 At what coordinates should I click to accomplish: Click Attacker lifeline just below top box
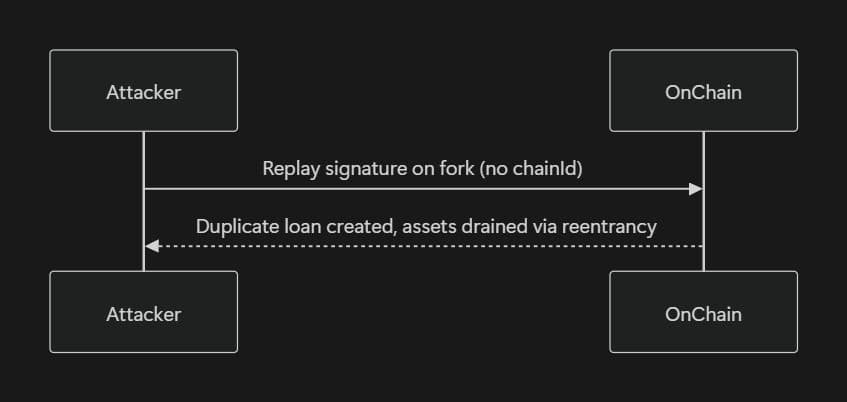pos(143,145)
